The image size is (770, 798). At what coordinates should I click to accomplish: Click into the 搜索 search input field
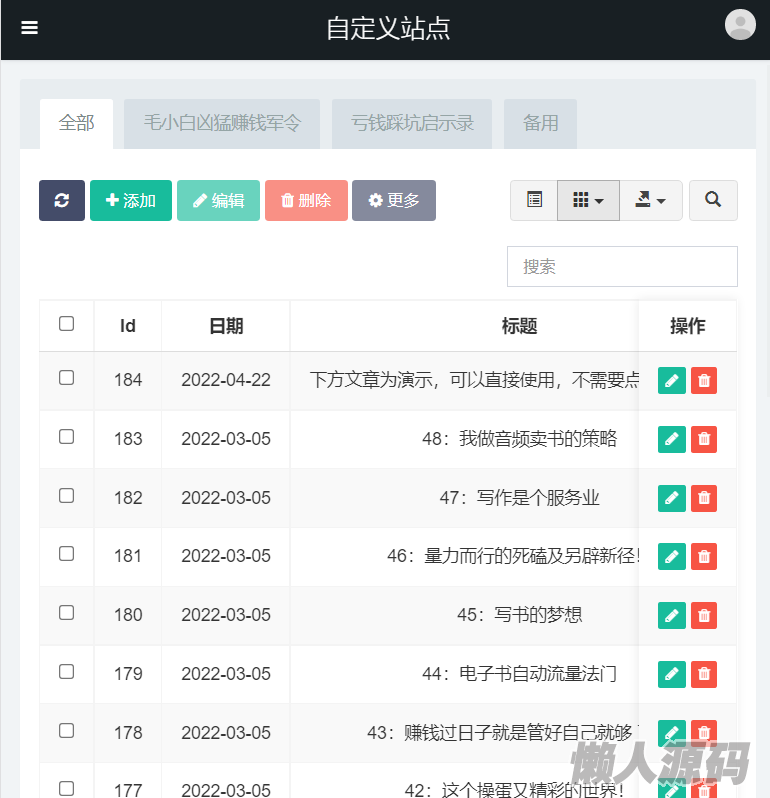pos(622,267)
